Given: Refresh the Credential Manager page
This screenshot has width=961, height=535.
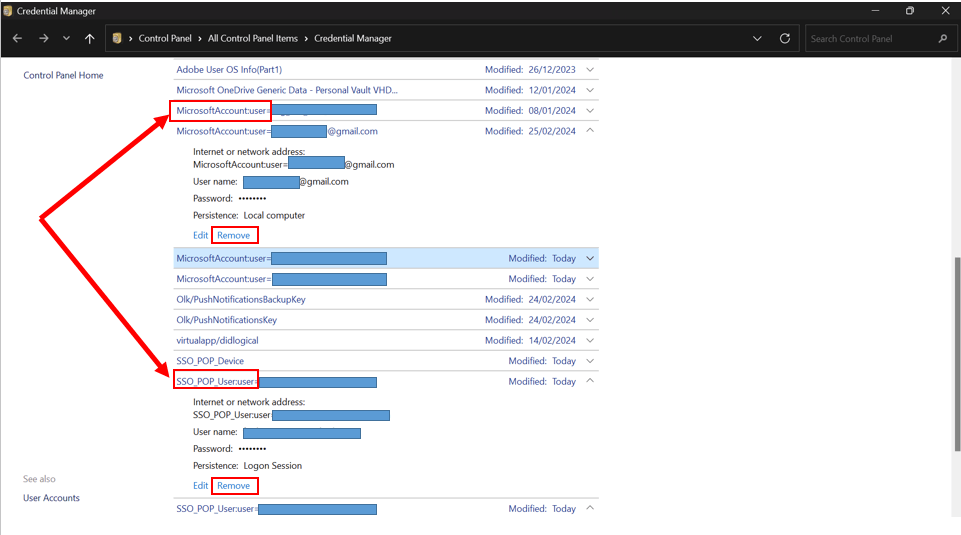Looking at the screenshot, I should pyautogui.click(x=784, y=39).
